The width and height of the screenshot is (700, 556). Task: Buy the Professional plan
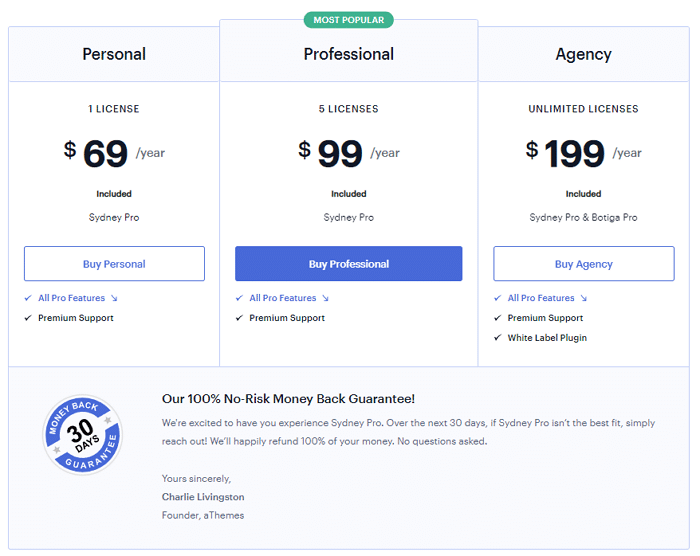click(349, 263)
